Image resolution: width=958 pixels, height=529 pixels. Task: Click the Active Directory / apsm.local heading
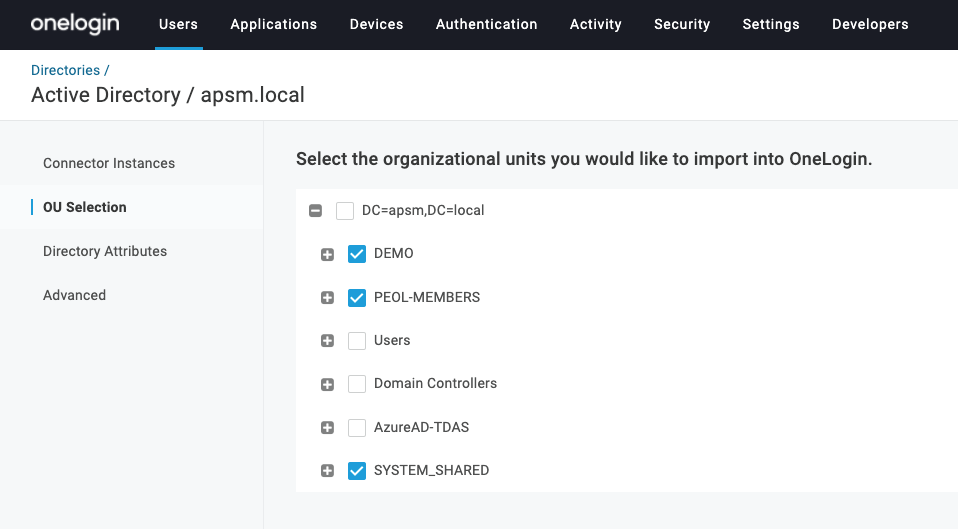coord(167,95)
